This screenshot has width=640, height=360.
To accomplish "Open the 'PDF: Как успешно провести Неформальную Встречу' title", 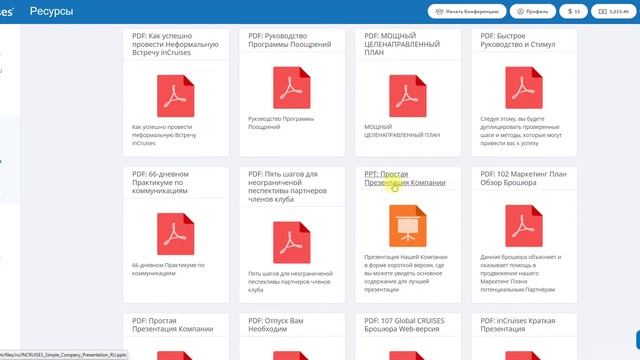I will coord(175,44).
